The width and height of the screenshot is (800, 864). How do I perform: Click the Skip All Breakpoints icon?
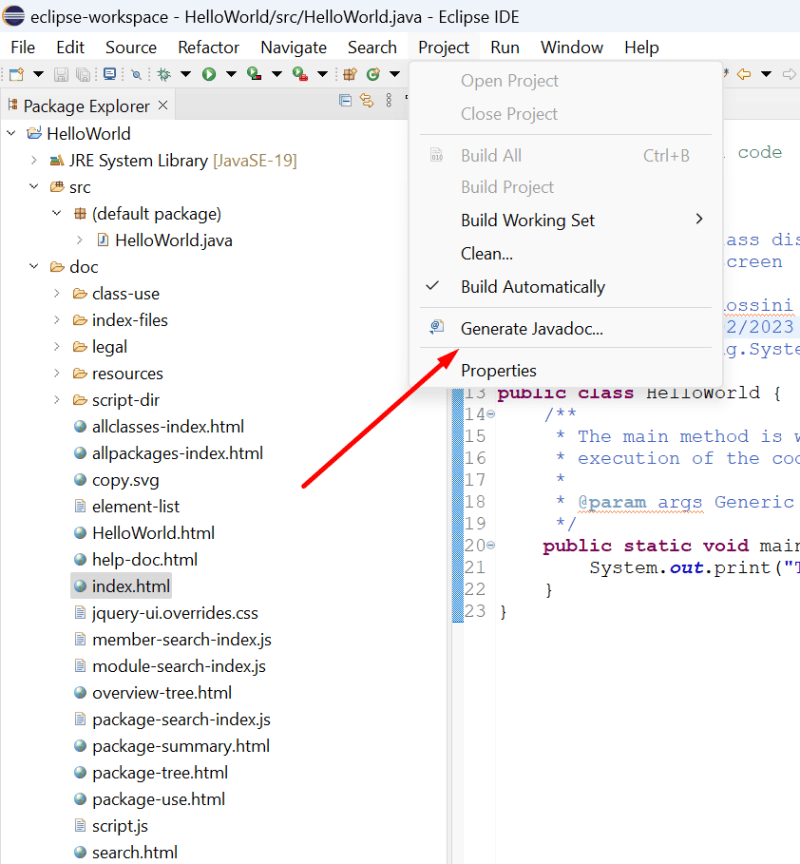coord(136,74)
